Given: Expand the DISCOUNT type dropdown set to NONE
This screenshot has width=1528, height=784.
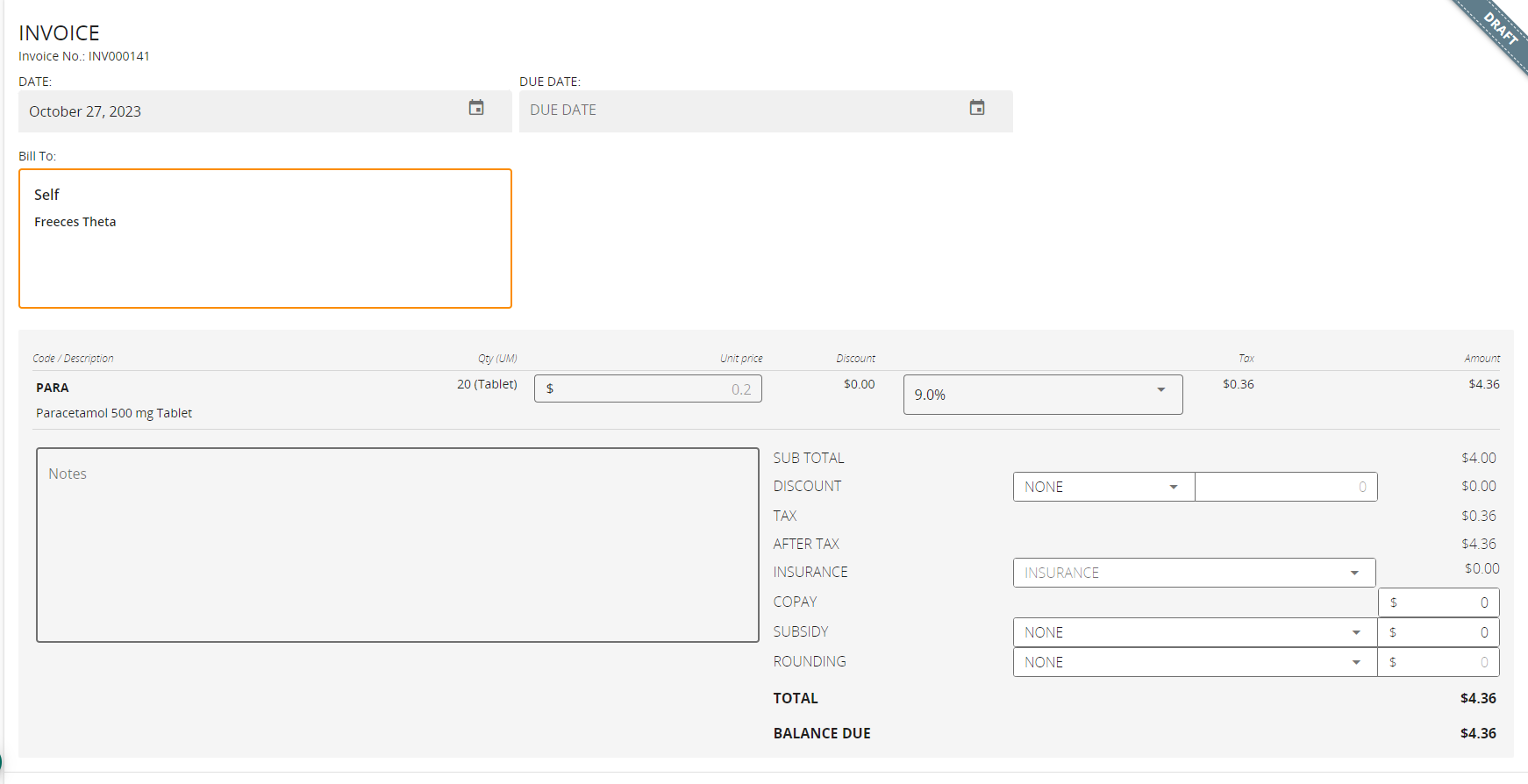Looking at the screenshot, I should point(1103,487).
